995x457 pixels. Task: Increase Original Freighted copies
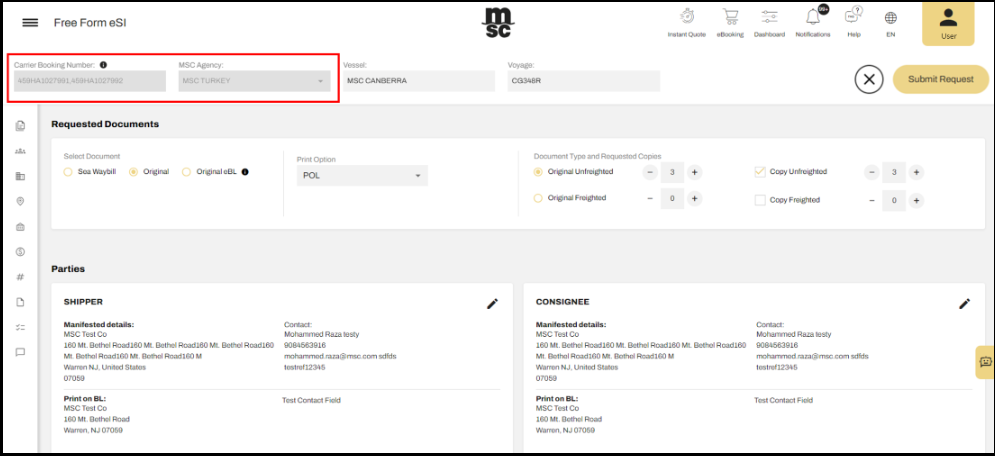[x=694, y=199]
